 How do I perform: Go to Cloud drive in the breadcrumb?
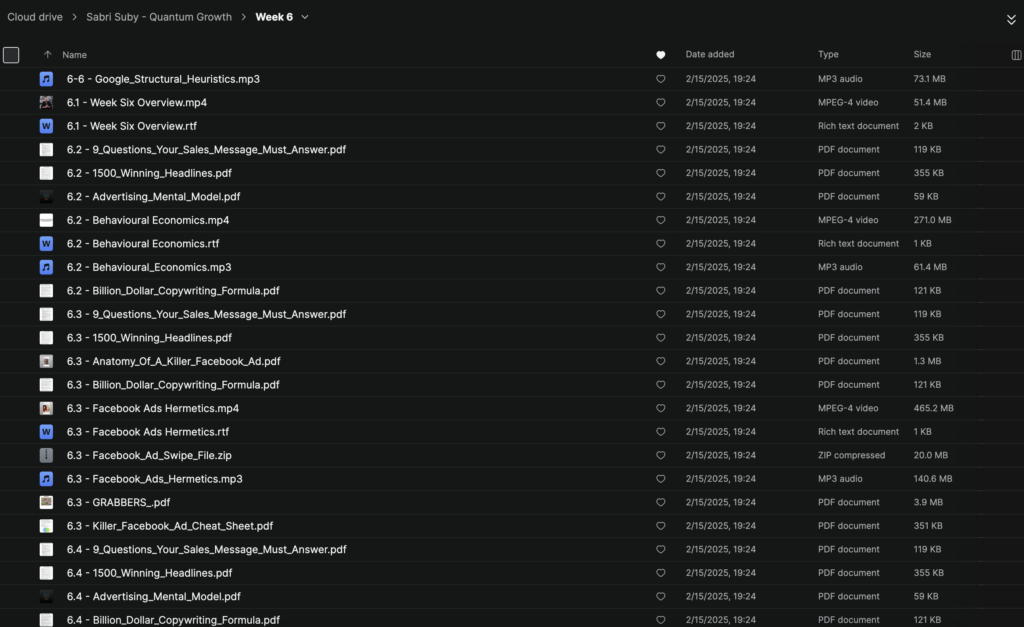tap(35, 17)
